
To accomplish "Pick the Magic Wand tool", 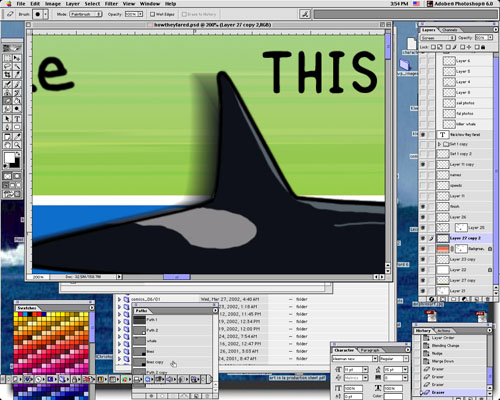I will tap(17, 67).
